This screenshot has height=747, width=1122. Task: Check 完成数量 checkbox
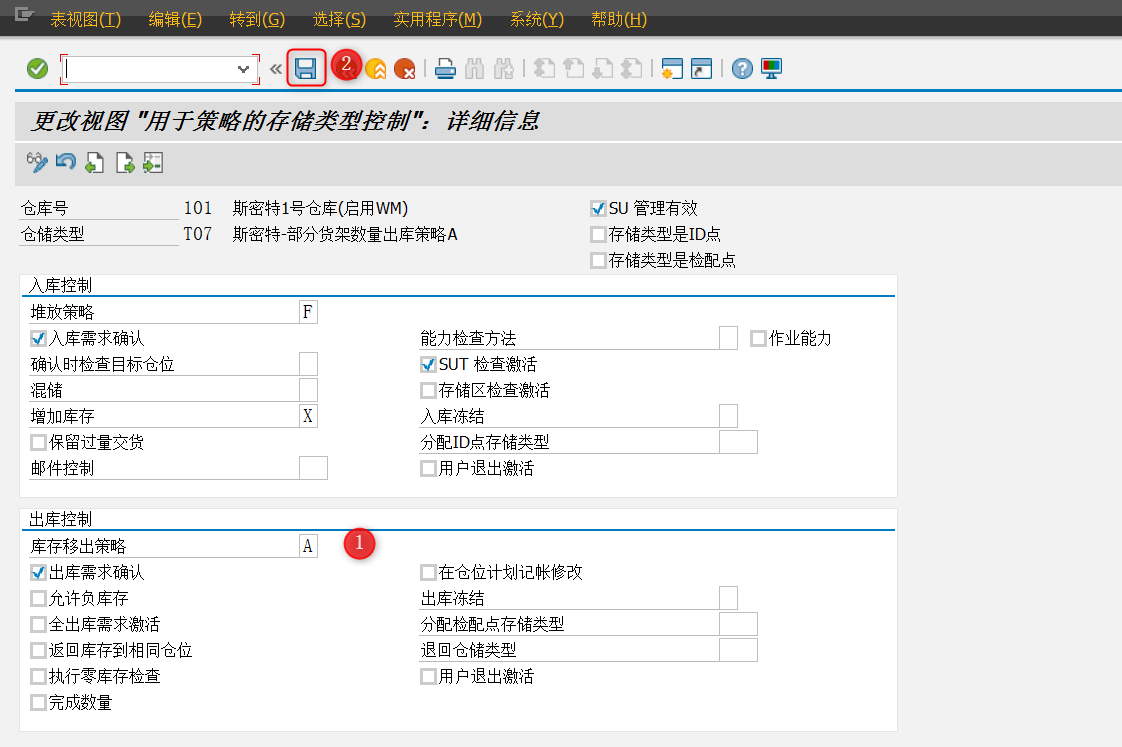click(x=39, y=702)
